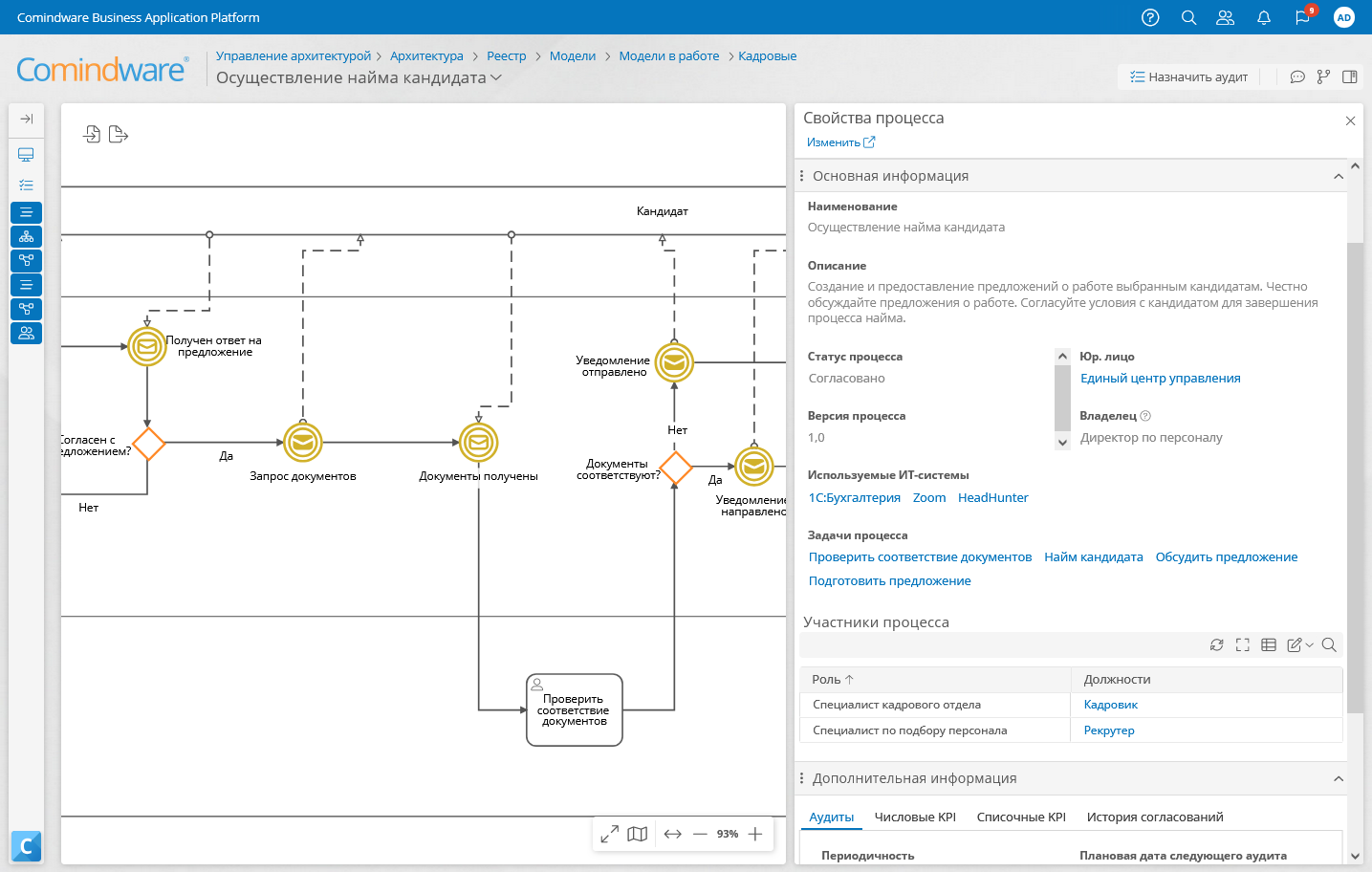Open the HeadHunter IT system link

click(x=992, y=497)
